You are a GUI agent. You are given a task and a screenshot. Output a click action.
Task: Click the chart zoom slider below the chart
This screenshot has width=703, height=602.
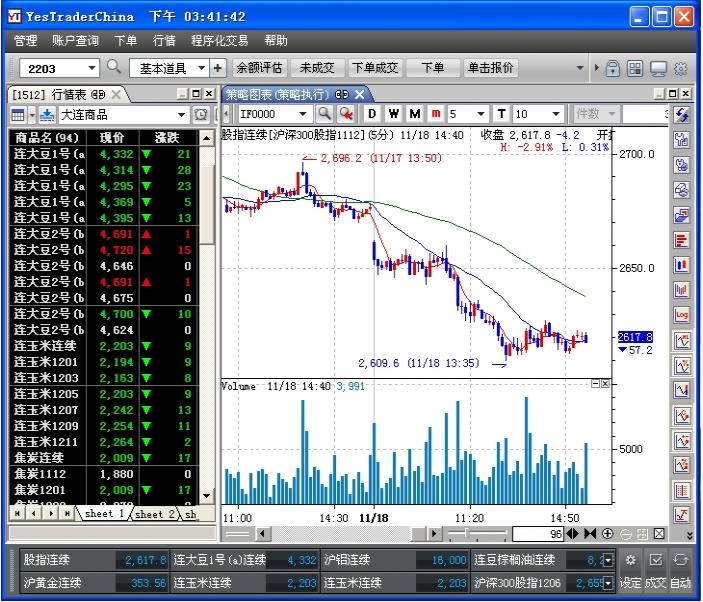tap(477, 533)
